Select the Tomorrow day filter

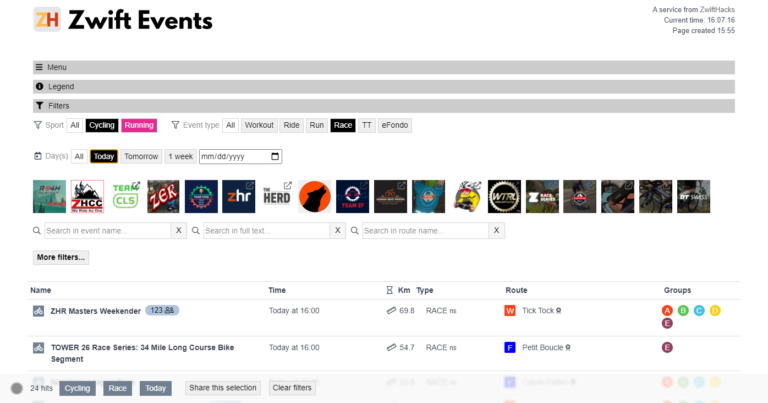[x=141, y=157]
